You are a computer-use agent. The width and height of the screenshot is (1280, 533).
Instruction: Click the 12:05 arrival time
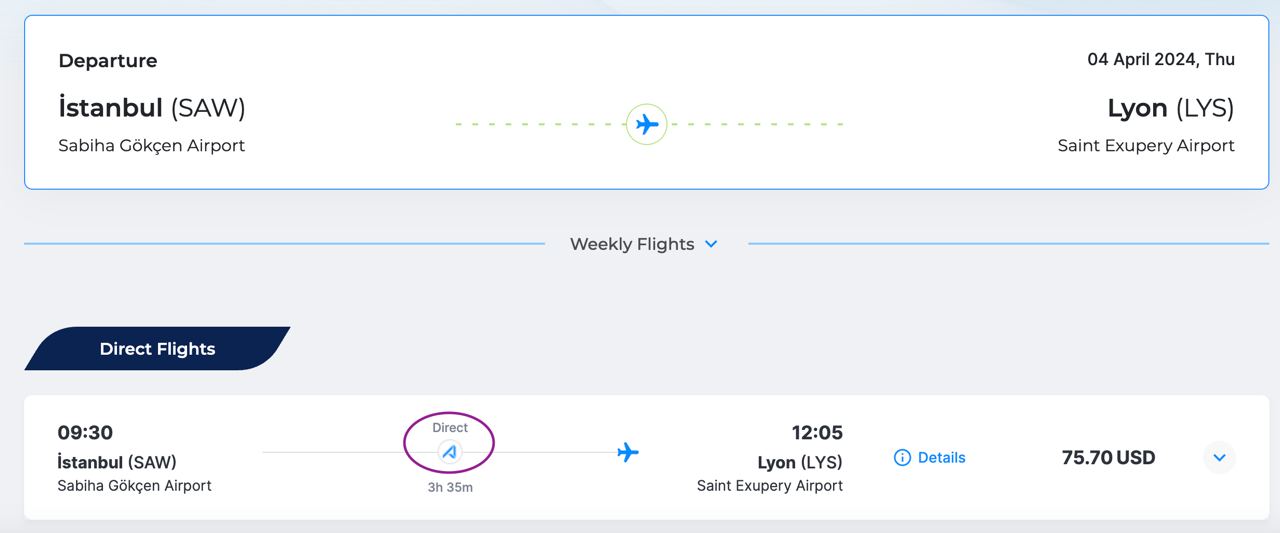coord(817,433)
